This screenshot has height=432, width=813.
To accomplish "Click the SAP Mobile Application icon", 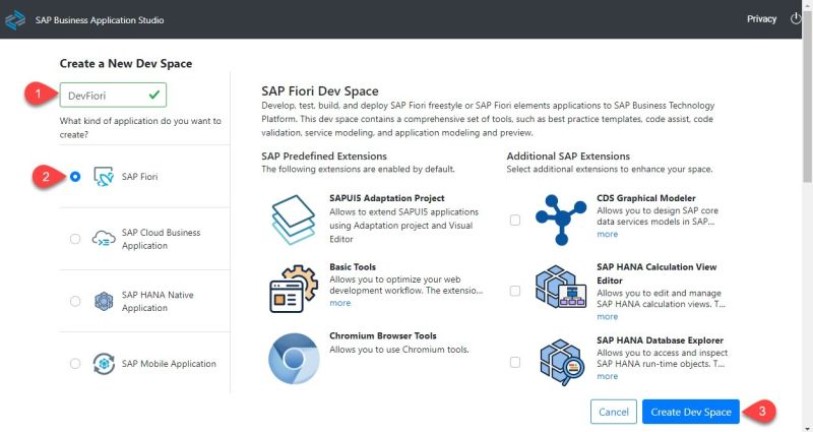I will [104, 364].
